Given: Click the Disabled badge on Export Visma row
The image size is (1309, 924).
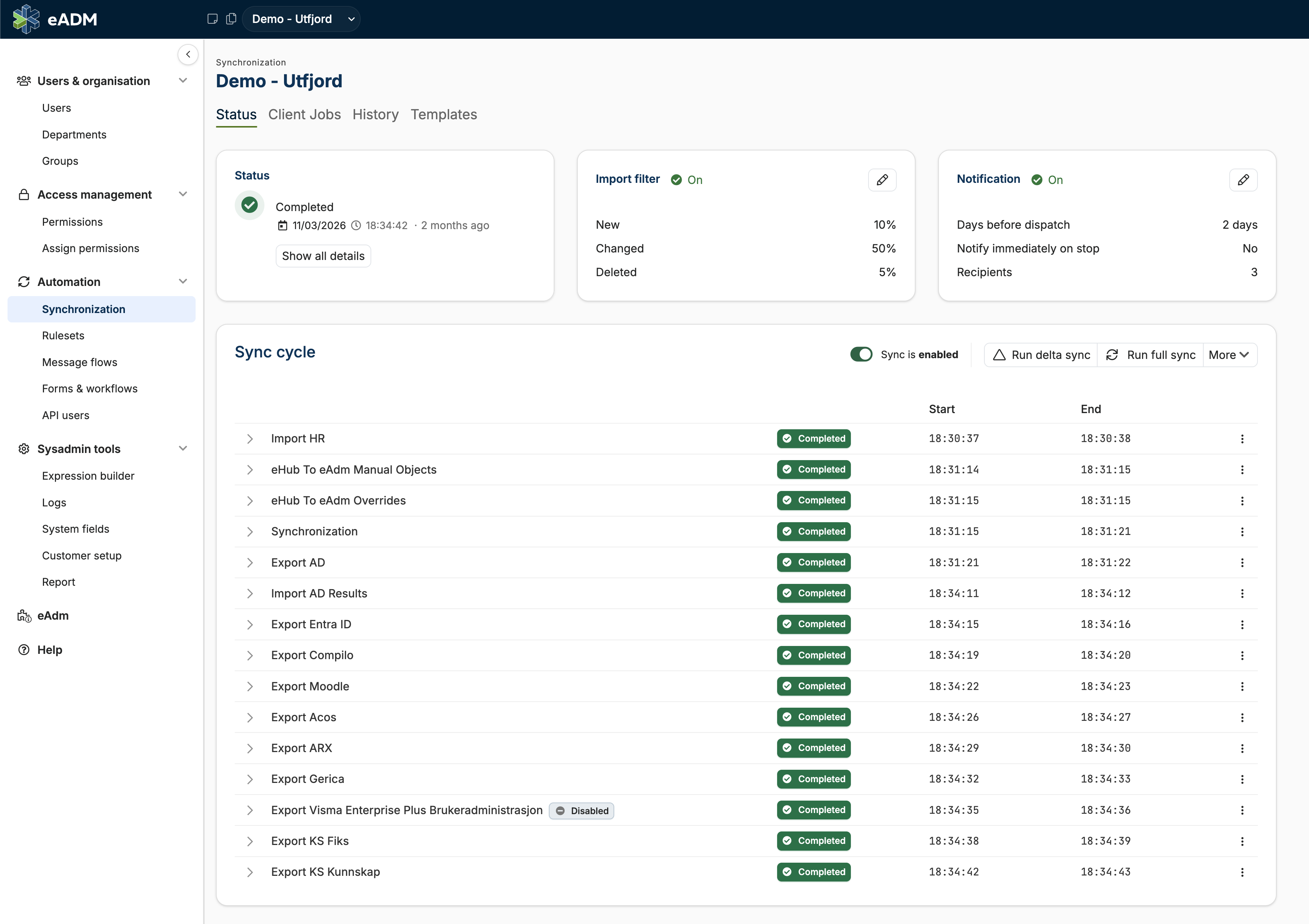Looking at the screenshot, I should click(582, 810).
